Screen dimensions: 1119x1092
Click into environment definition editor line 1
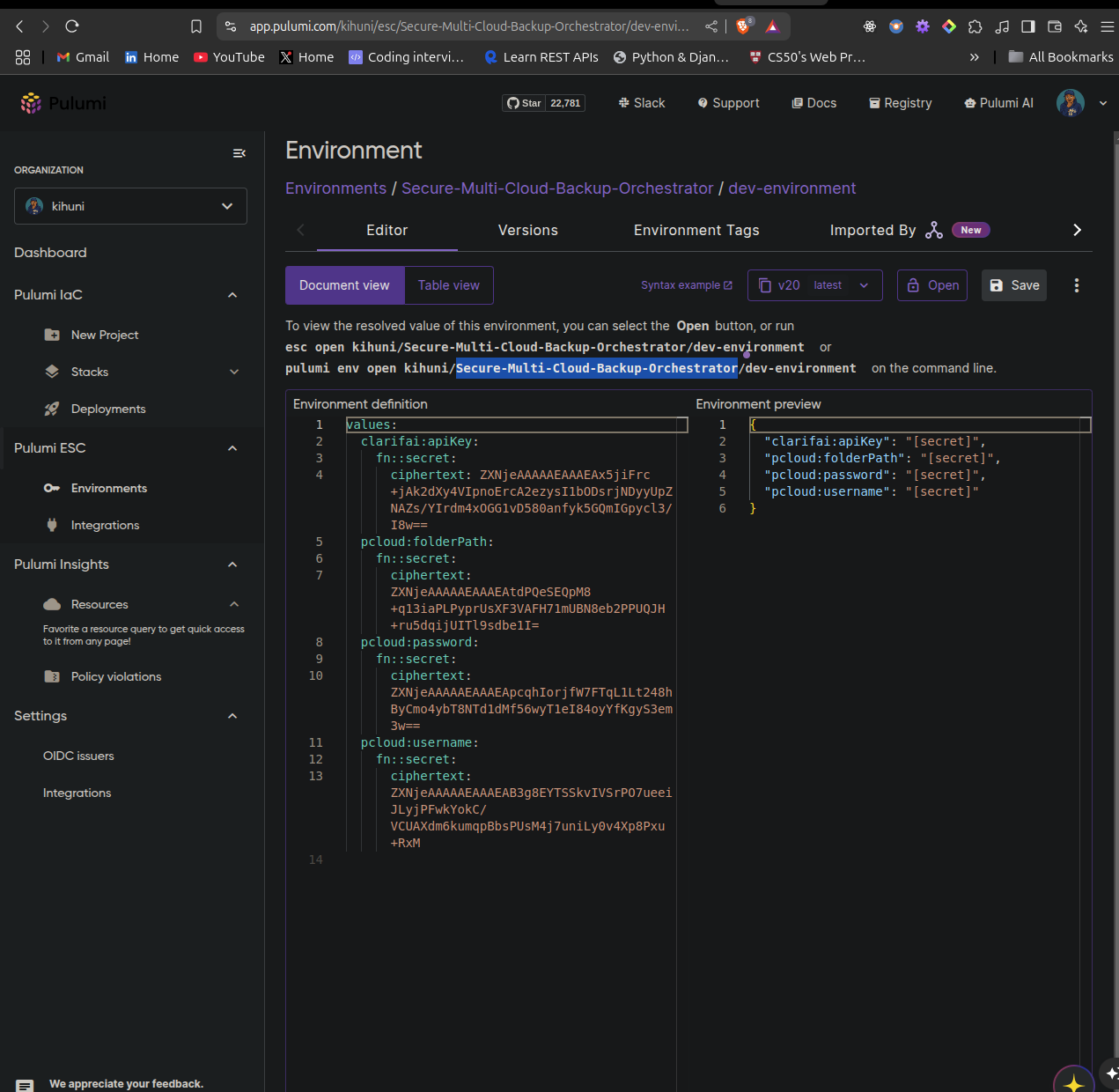pos(516,424)
